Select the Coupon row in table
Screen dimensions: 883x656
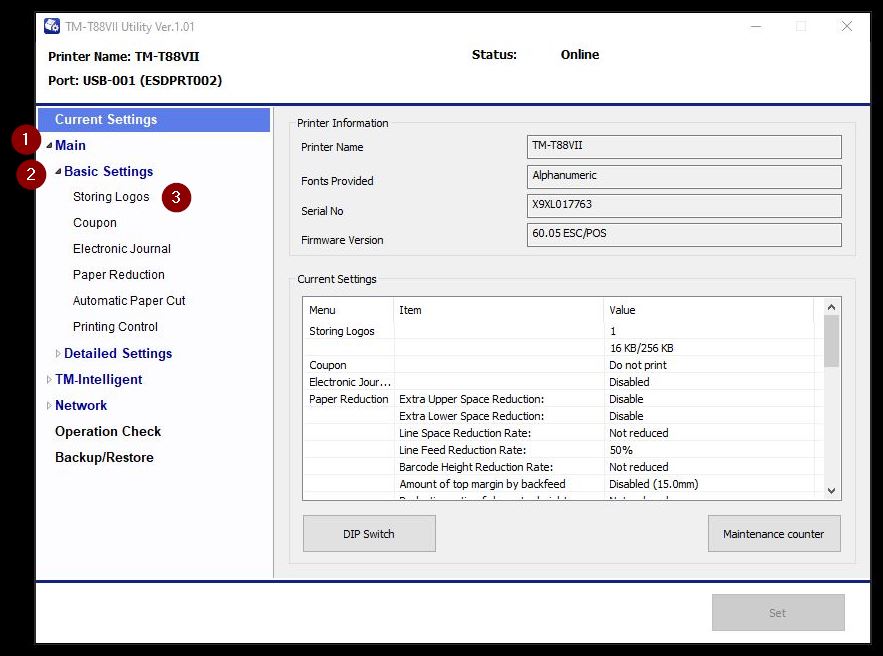(x=560, y=365)
